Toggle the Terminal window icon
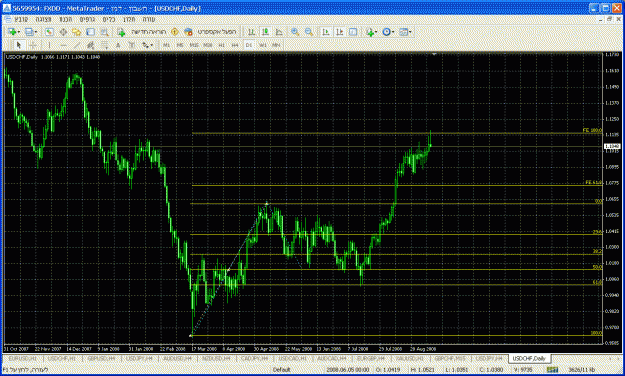This screenshot has height=376, width=625. coord(90,32)
